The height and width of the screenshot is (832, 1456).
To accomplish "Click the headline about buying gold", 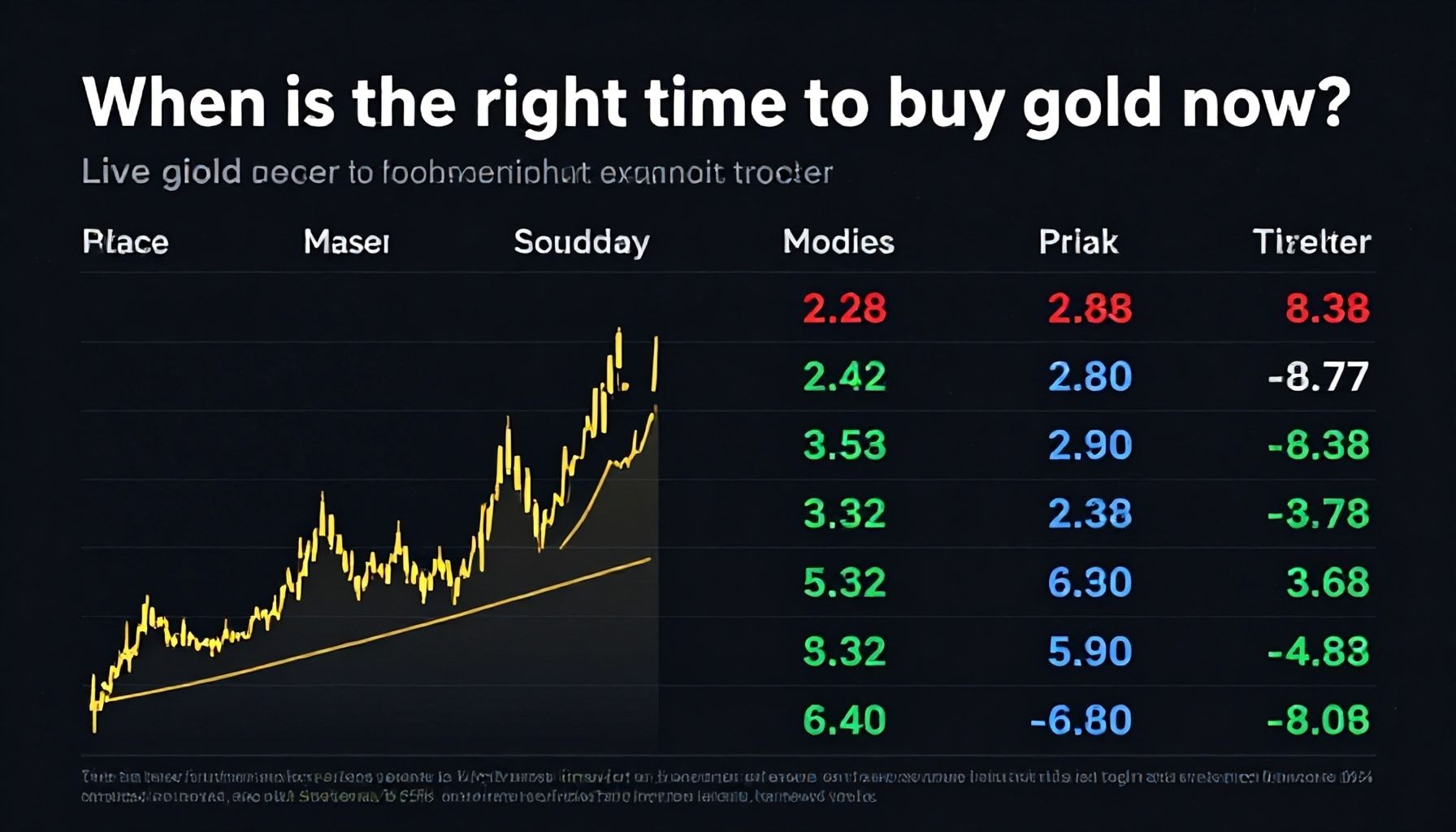I will 716,103.
